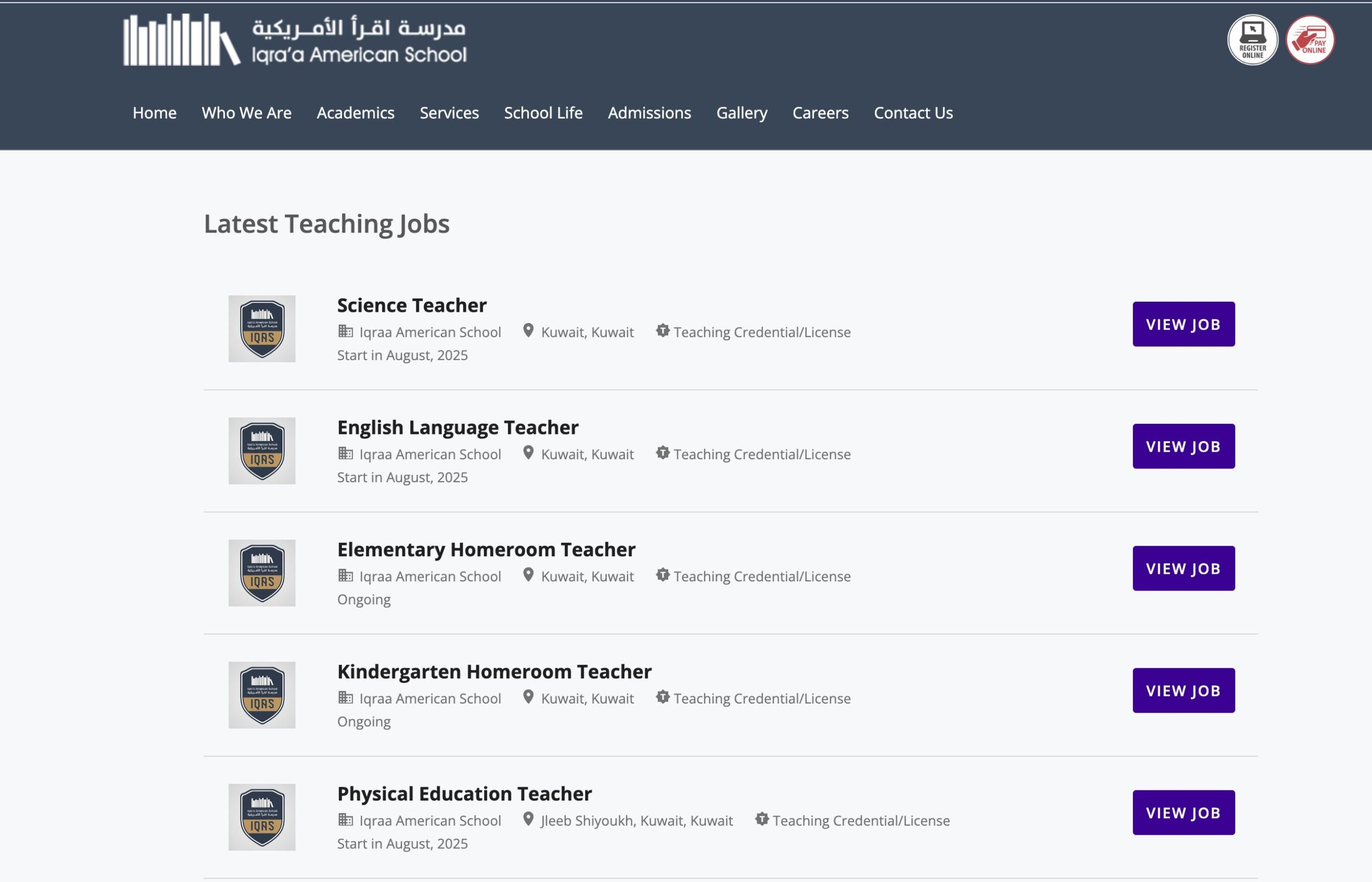Screen dimensions: 1372x882
Task: Open the Elementary Homeroom Teacher title link
Action: pos(486,550)
